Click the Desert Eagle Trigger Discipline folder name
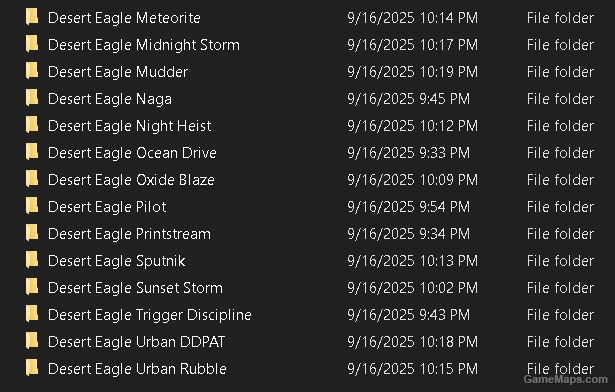The width and height of the screenshot is (615, 392). (149, 315)
